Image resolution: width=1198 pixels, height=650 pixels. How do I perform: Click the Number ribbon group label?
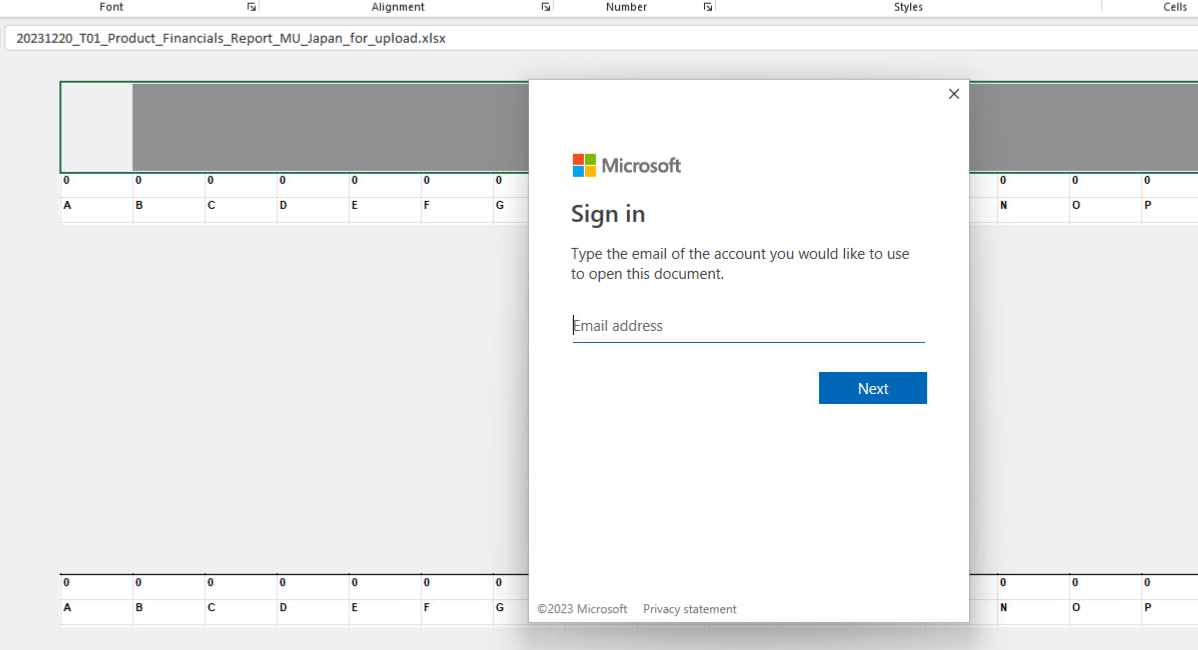[627, 7]
